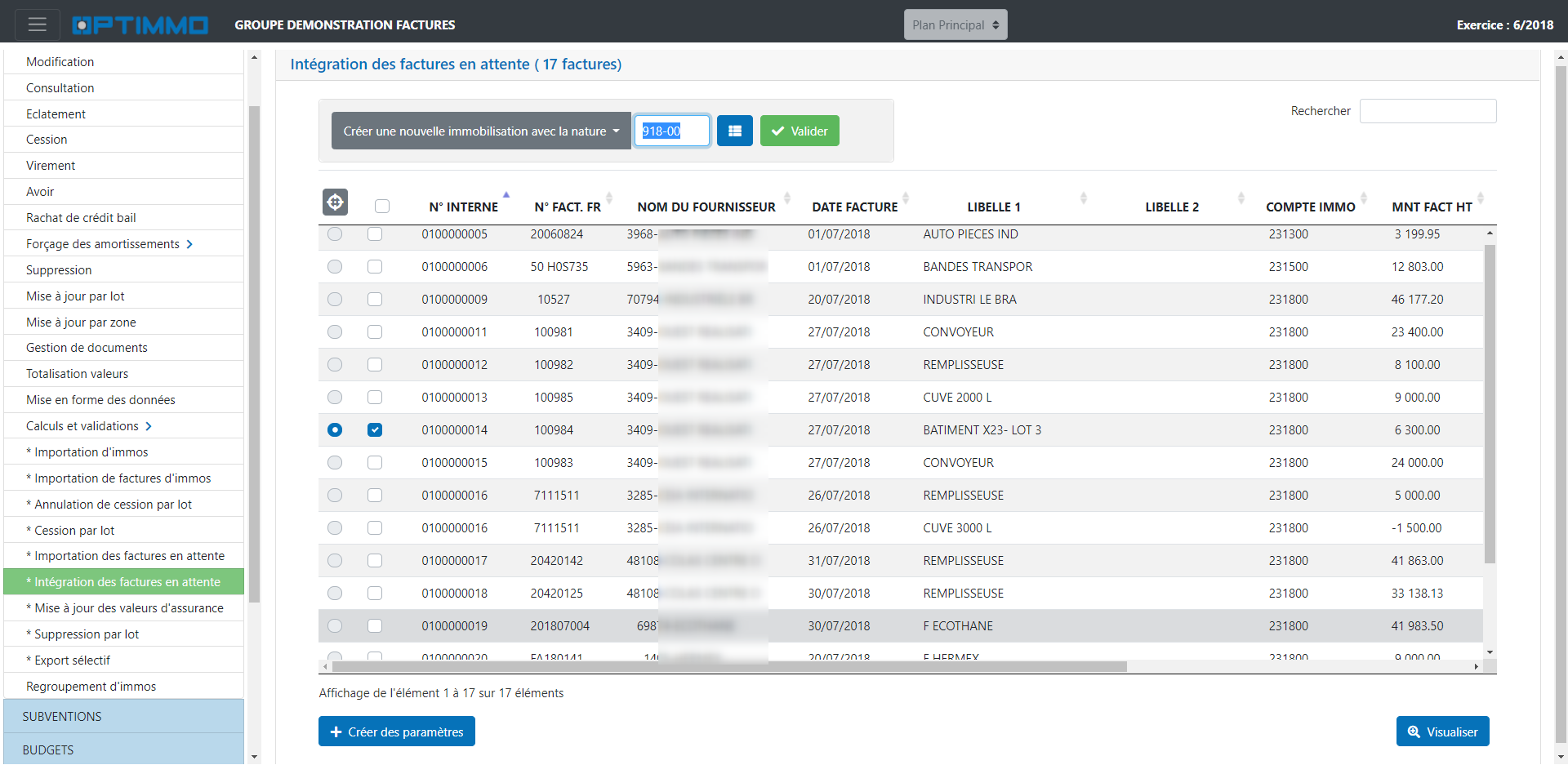The image size is (1568, 765).
Task: Click the sidebar vertical scrollbar
Action: click(254, 354)
